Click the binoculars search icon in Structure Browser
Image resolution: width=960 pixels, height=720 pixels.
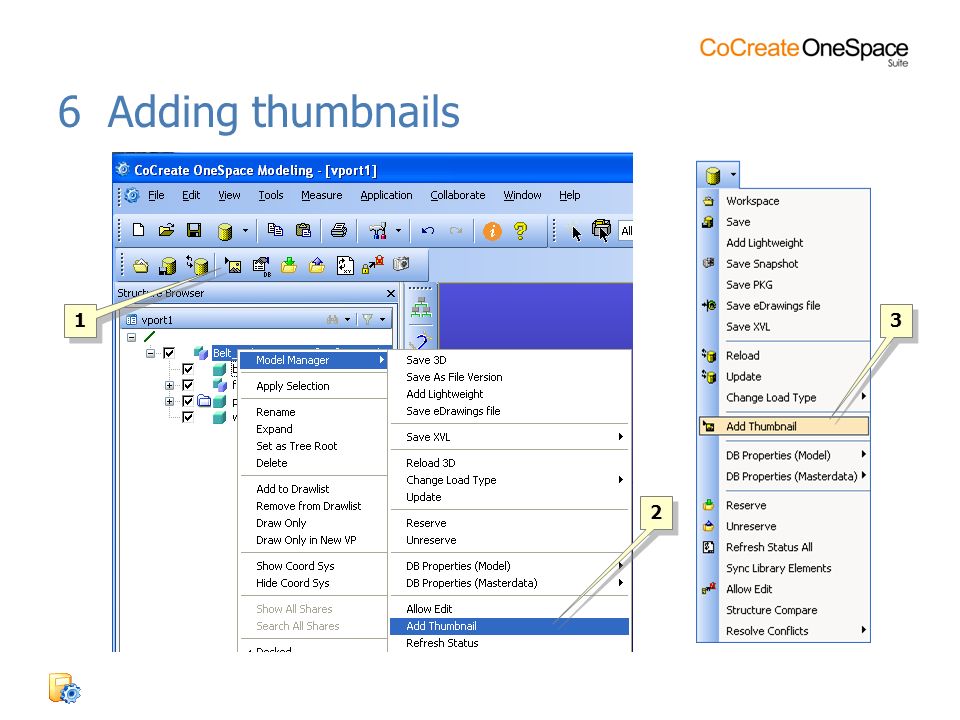[332, 320]
